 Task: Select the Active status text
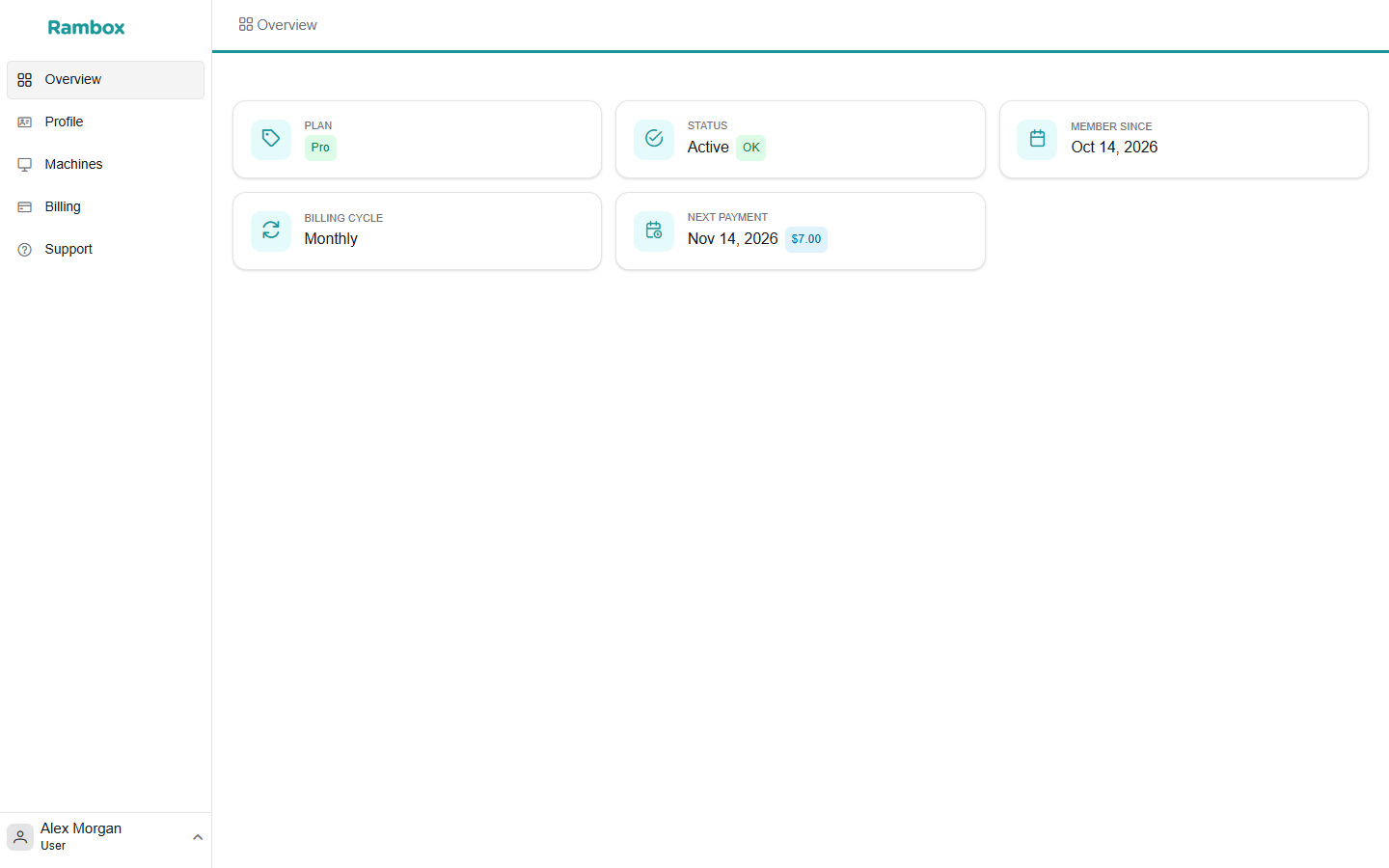708,148
